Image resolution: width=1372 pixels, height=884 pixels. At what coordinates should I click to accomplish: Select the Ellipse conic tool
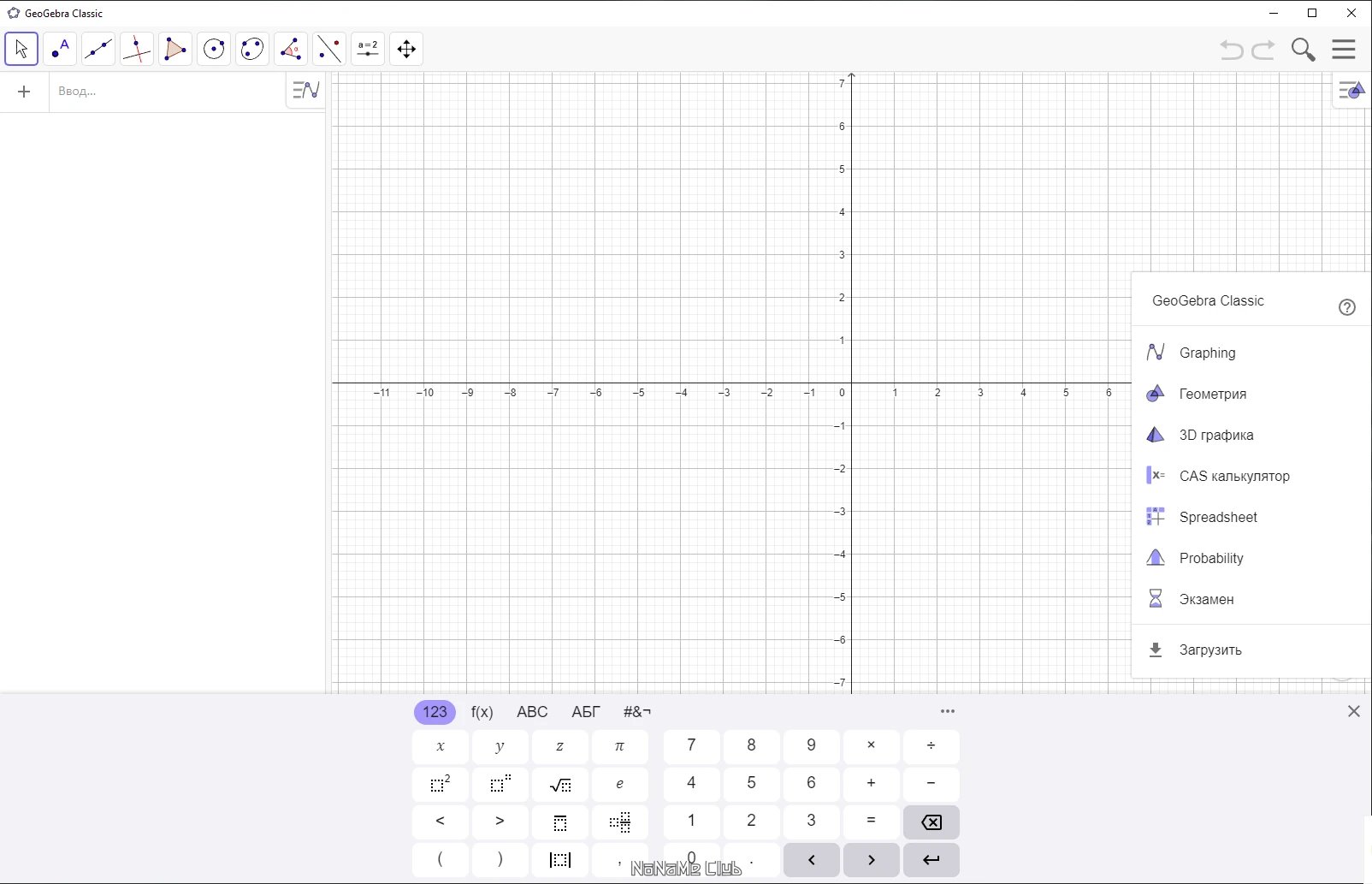coord(252,49)
